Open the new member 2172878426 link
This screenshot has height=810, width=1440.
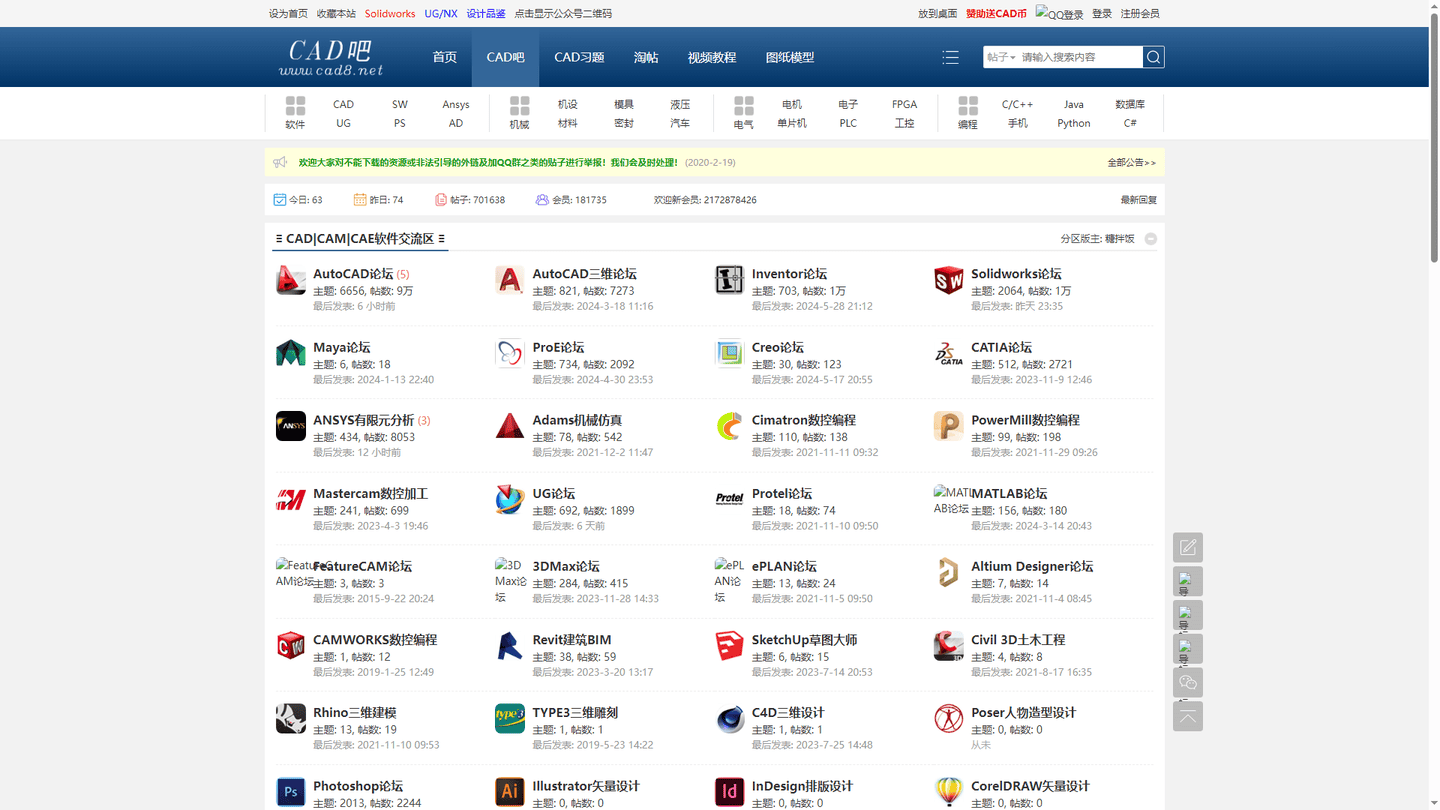(732, 200)
